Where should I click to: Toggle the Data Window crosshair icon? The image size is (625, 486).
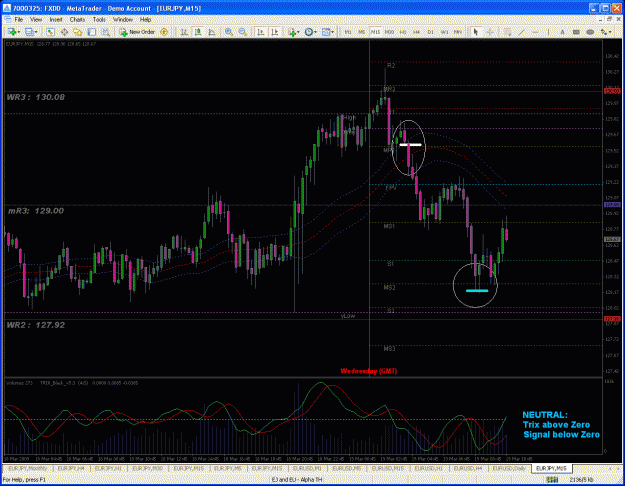pos(64,32)
